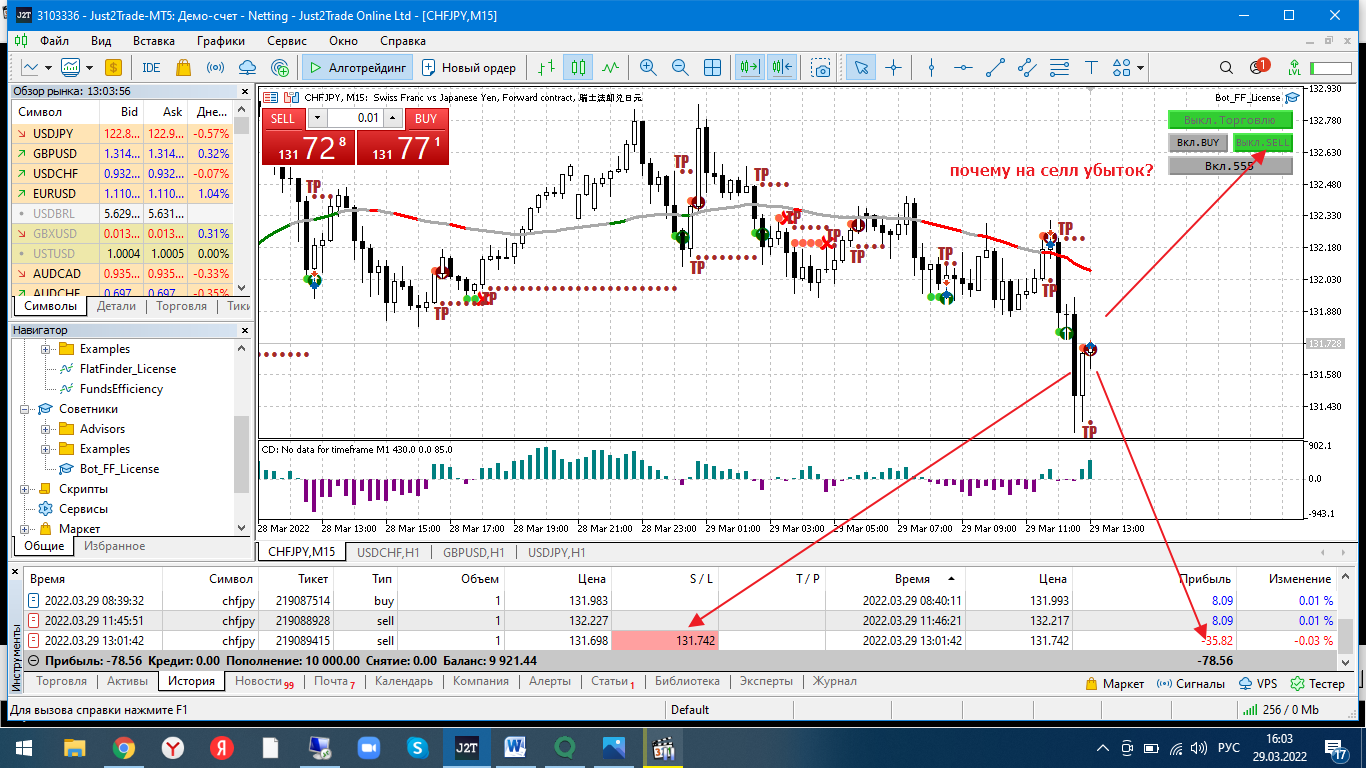The width and height of the screenshot is (1366, 768).
Task: Select the trendline drawing tool
Action: point(995,68)
